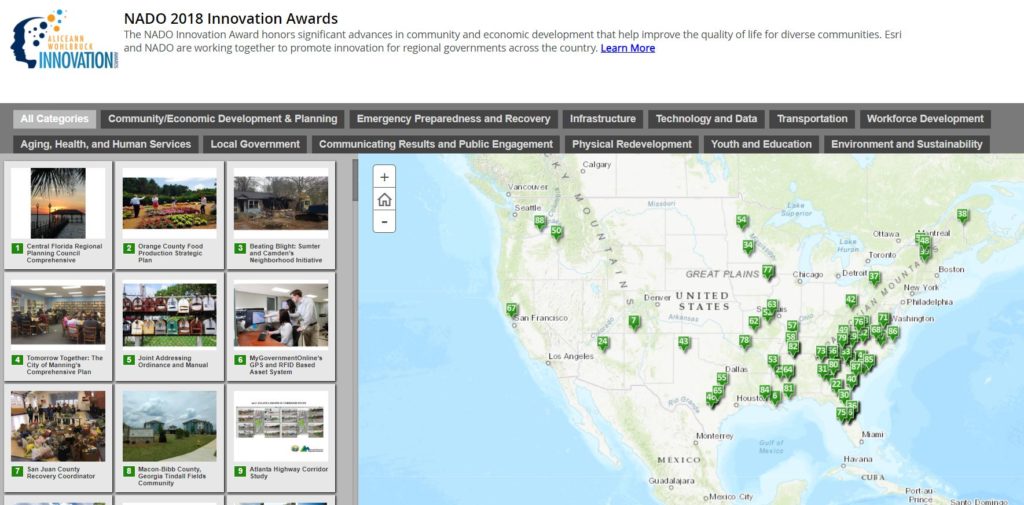
Task: Zoom out on the map
Action: [x=384, y=222]
